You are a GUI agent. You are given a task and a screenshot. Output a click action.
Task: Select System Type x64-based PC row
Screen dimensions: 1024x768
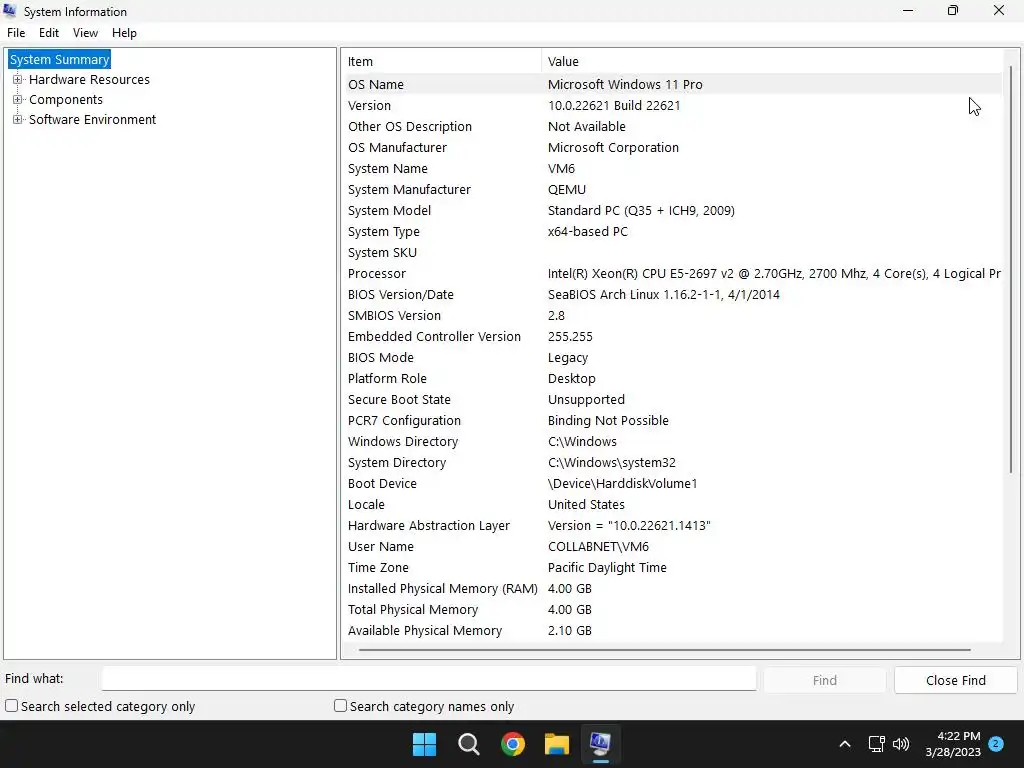[x=673, y=231]
